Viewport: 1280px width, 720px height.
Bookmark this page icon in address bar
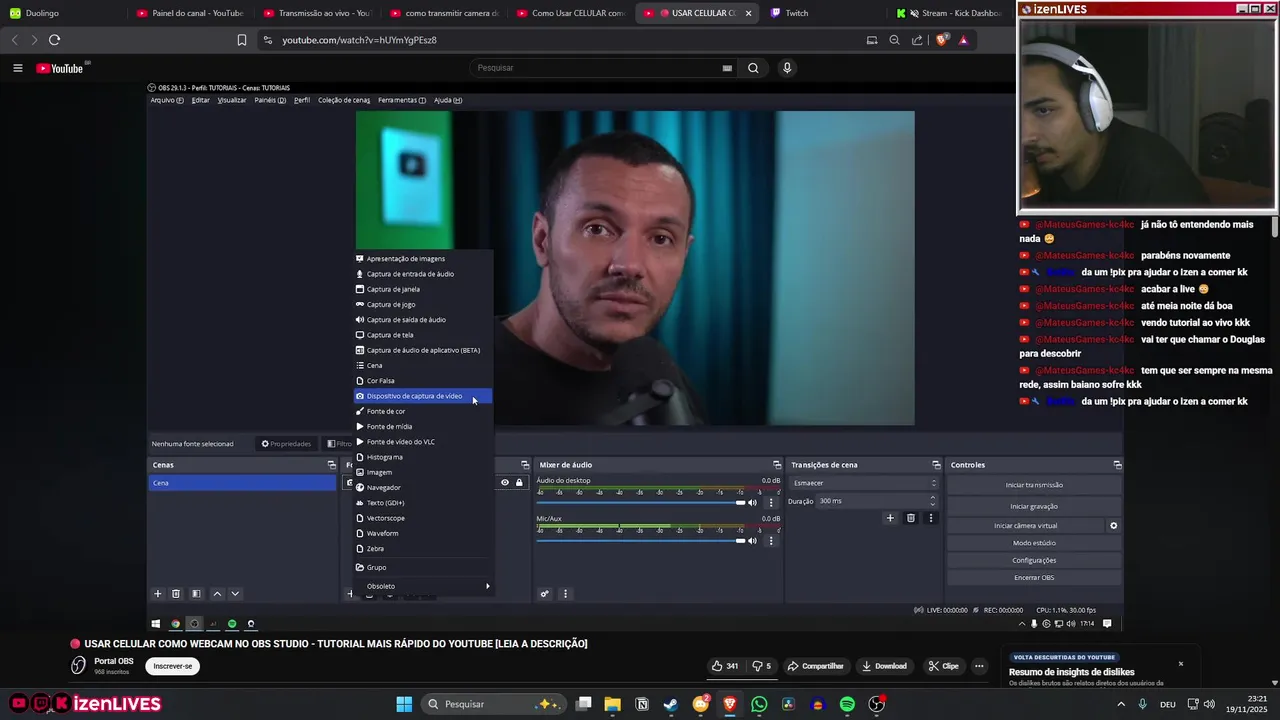[x=241, y=40]
